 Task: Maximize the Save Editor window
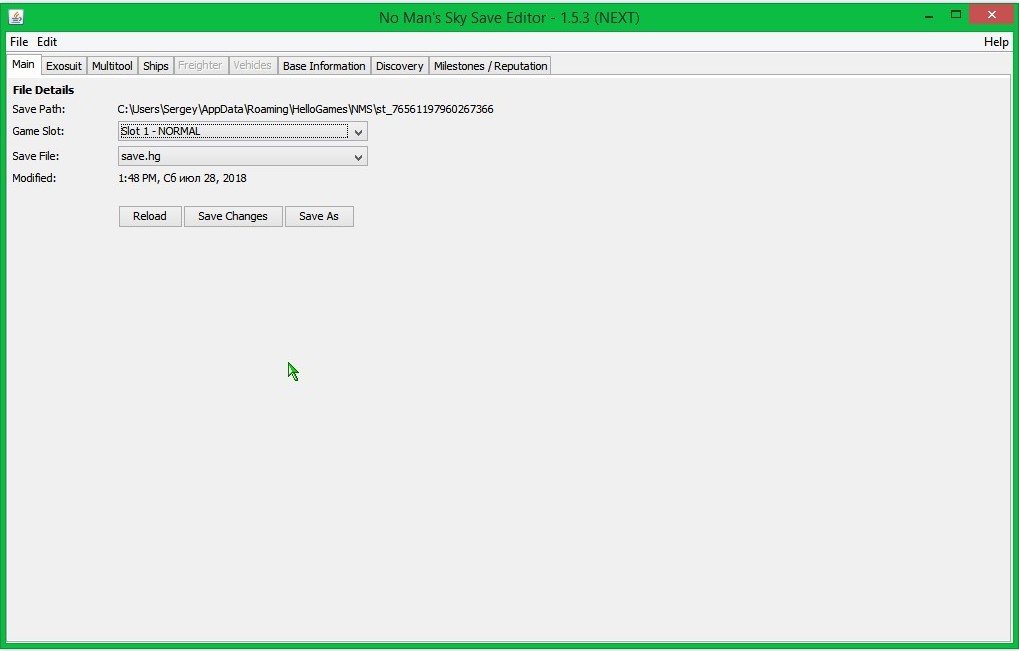pyautogui.click(x=955, y=14)
